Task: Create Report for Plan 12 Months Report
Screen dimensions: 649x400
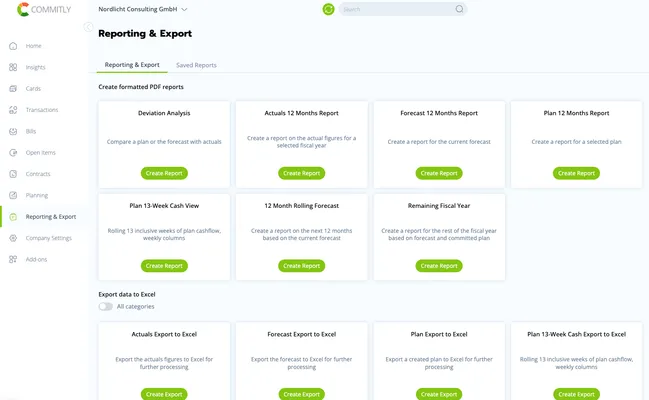Action: tap(576, 173)
